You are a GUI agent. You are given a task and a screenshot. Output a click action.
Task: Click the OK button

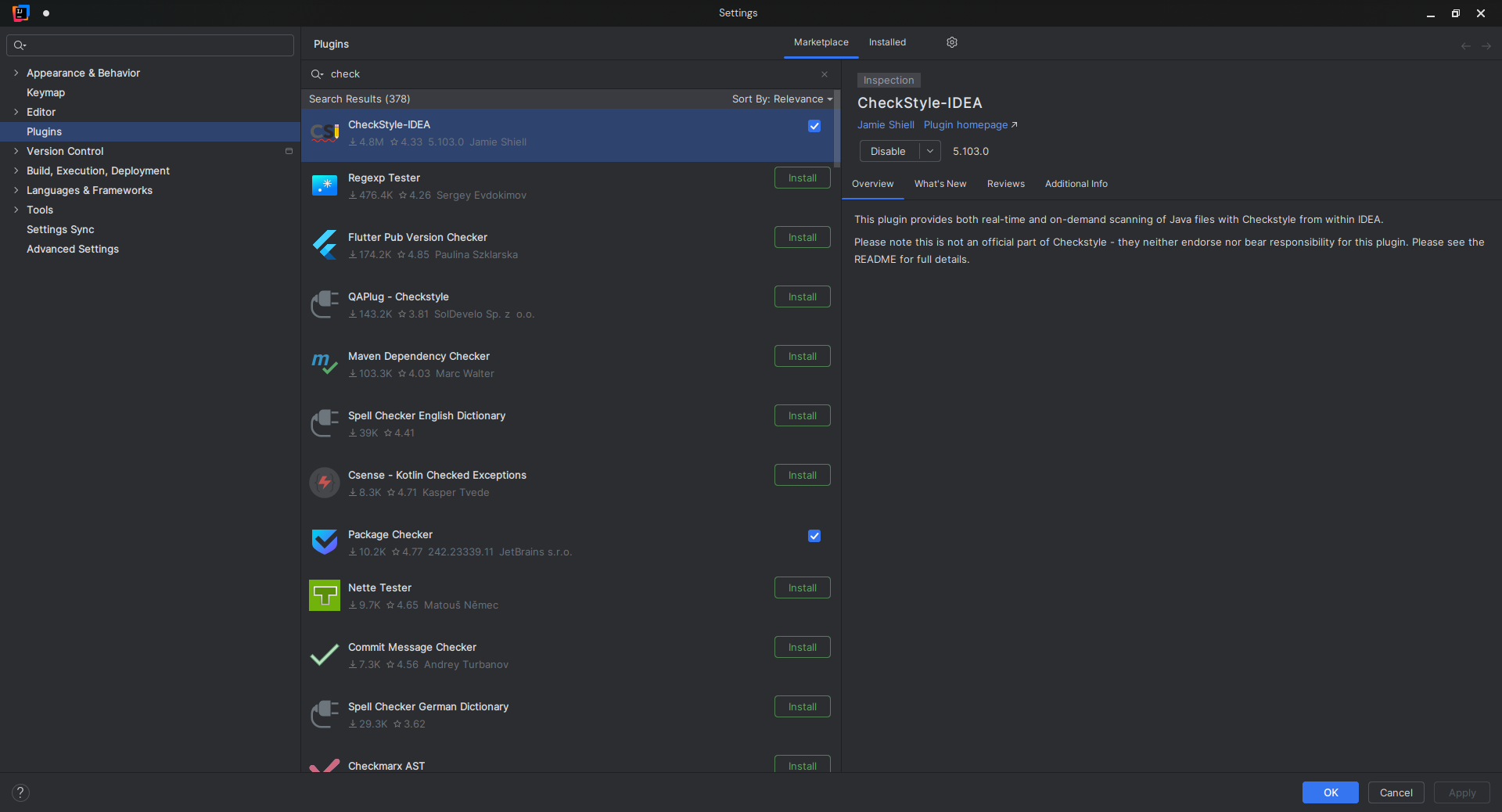1330,792
